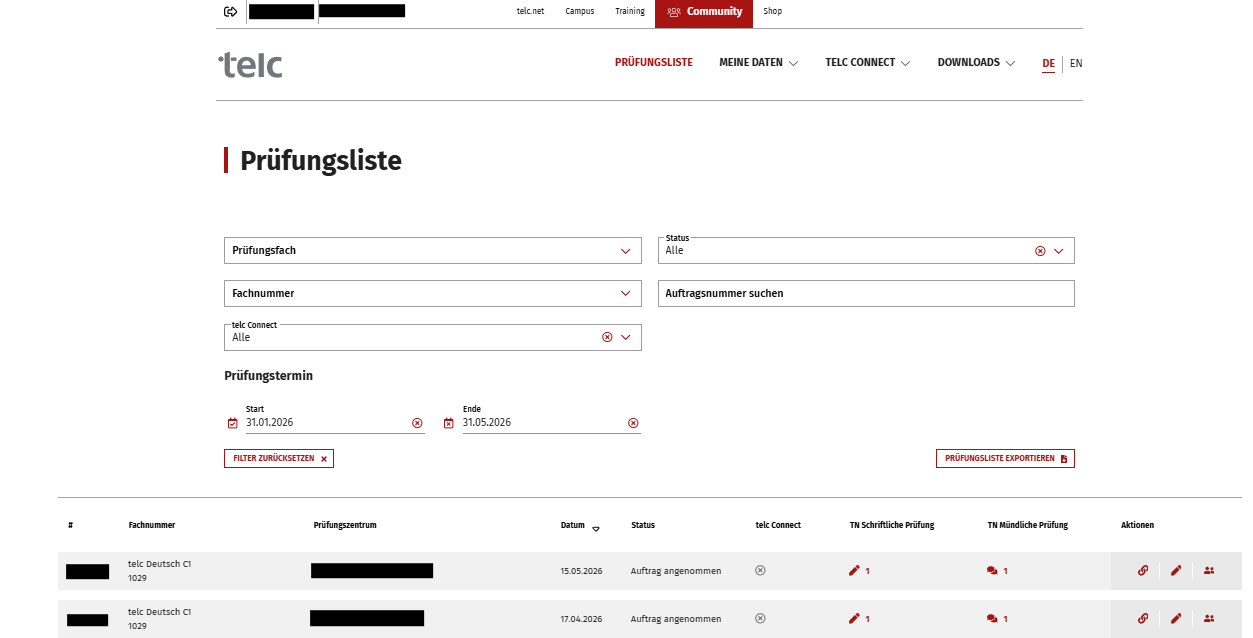Open participants icon in the 17.04.2026 row

(x=1209, y=619)
